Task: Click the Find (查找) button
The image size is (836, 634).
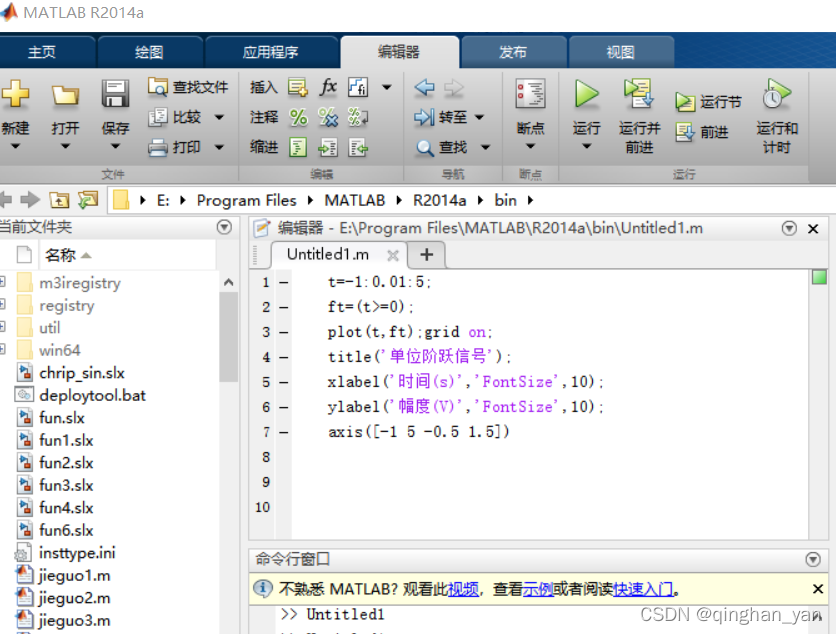Action: pos(441,147)
